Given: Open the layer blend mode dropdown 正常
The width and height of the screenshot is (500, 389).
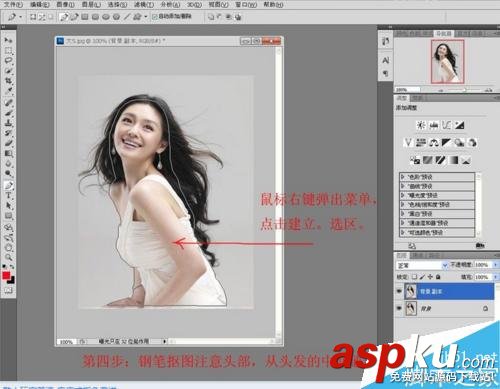Looking at the screenshot, I should [x=422, y=265].
